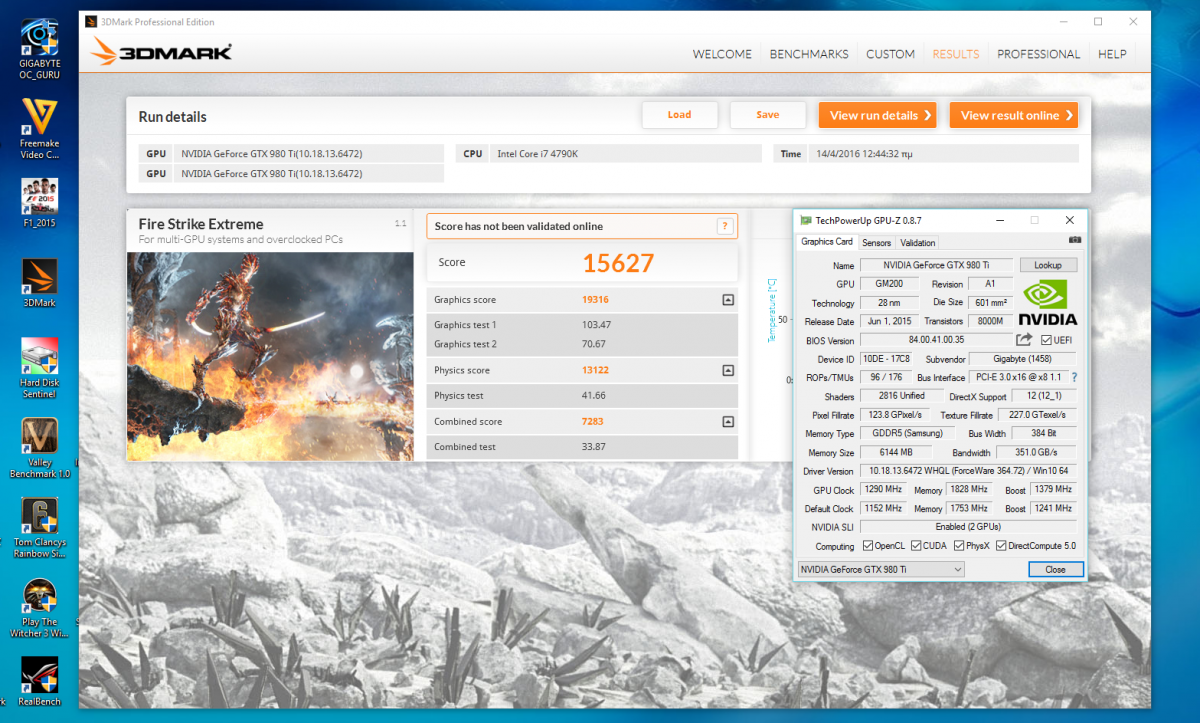Click the GPU-Z title bar app icon
The height and width of the screenshot is (723, 1200).
807,219
